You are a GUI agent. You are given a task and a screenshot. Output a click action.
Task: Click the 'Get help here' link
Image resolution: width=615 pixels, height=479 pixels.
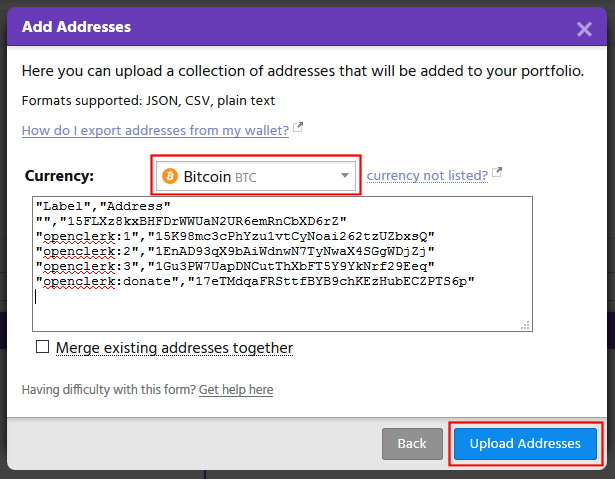[x=236, y=389]
